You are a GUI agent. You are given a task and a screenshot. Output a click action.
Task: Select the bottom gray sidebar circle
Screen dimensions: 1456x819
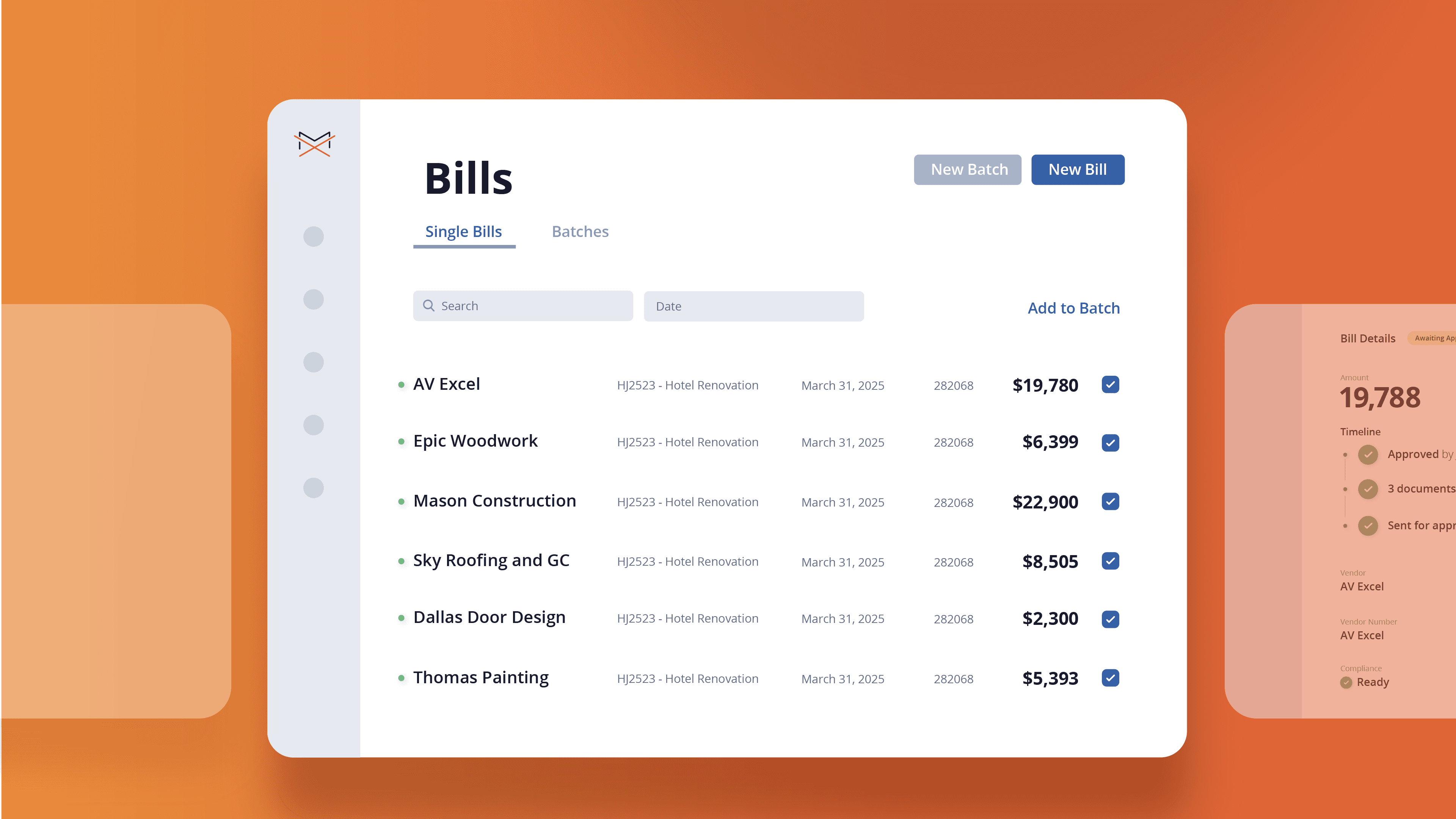(314, 488)
